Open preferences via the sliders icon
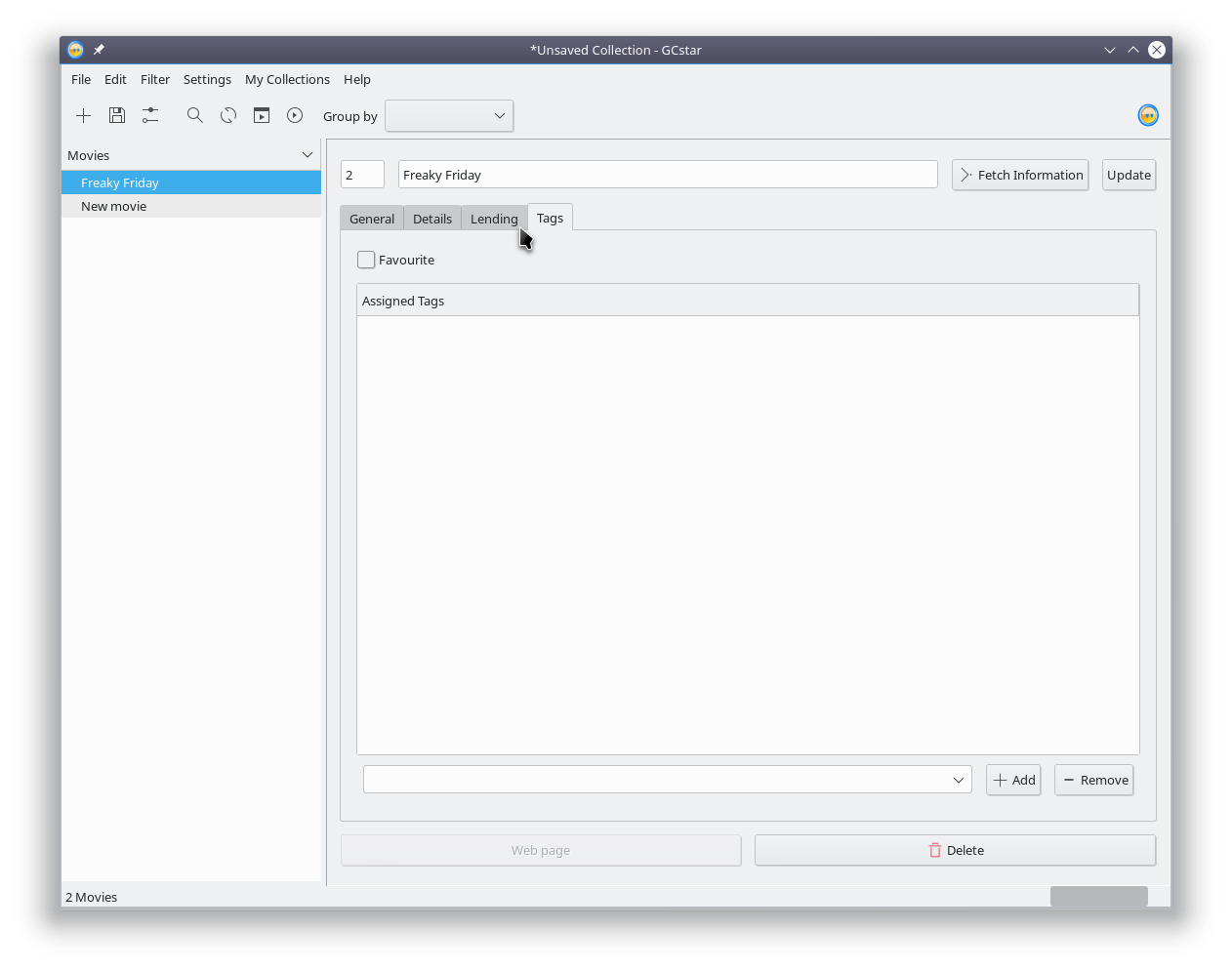The height and width of the screenshot is (970, 1232). pyautogui.click(x=150, y=116)
